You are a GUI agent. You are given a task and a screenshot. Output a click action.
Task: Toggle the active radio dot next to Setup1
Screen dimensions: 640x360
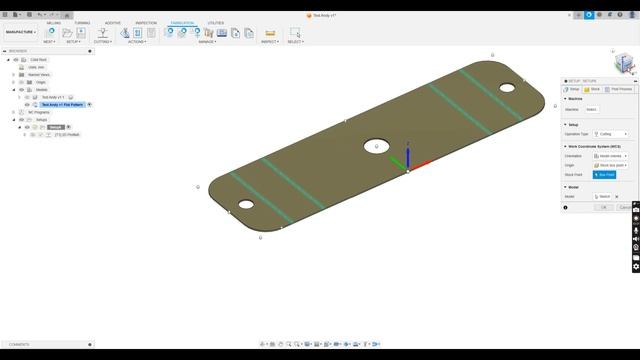pyautogui.click(x=69, y=127)
